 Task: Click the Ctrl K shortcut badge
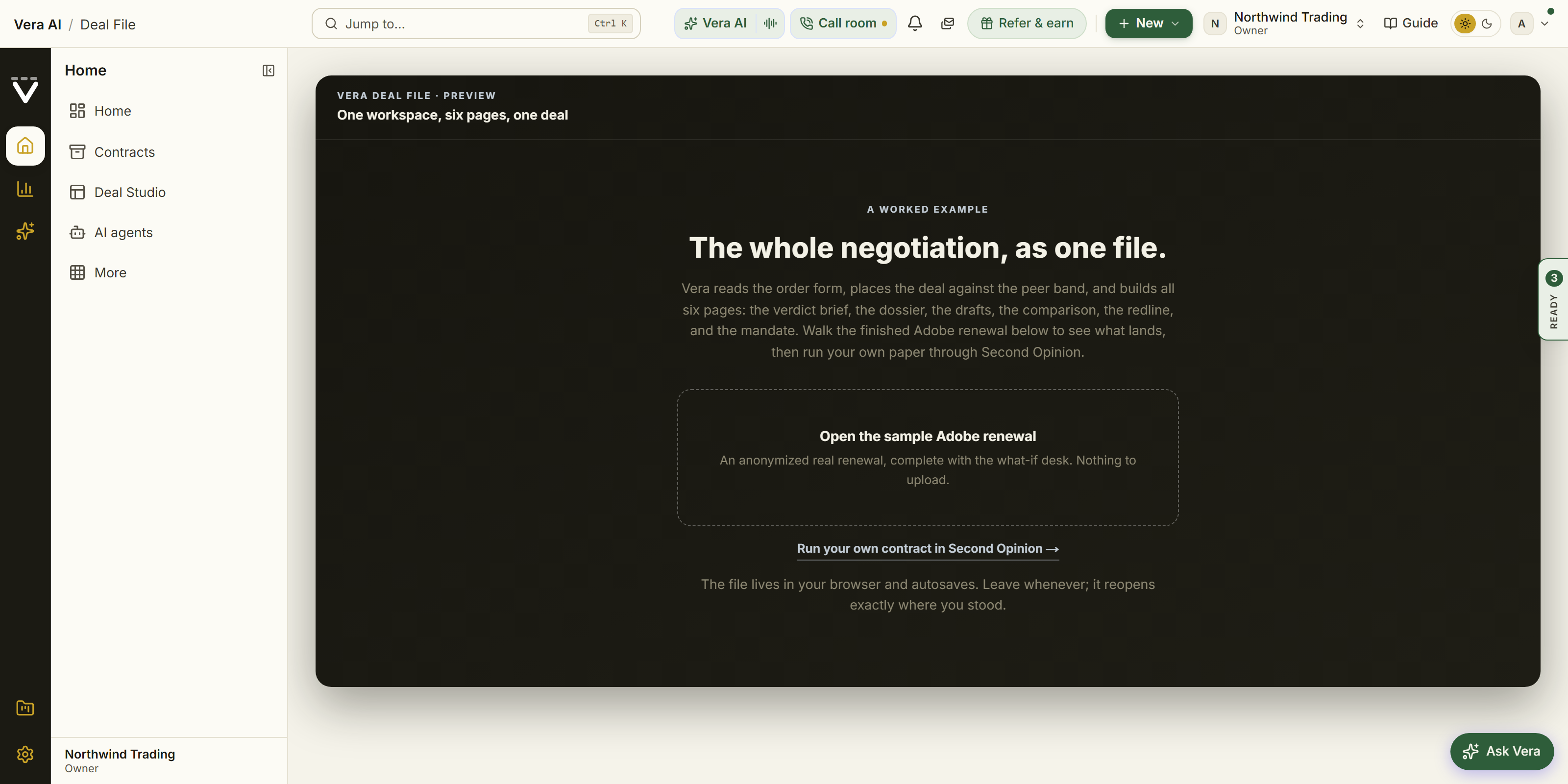(x=611, y=24)
